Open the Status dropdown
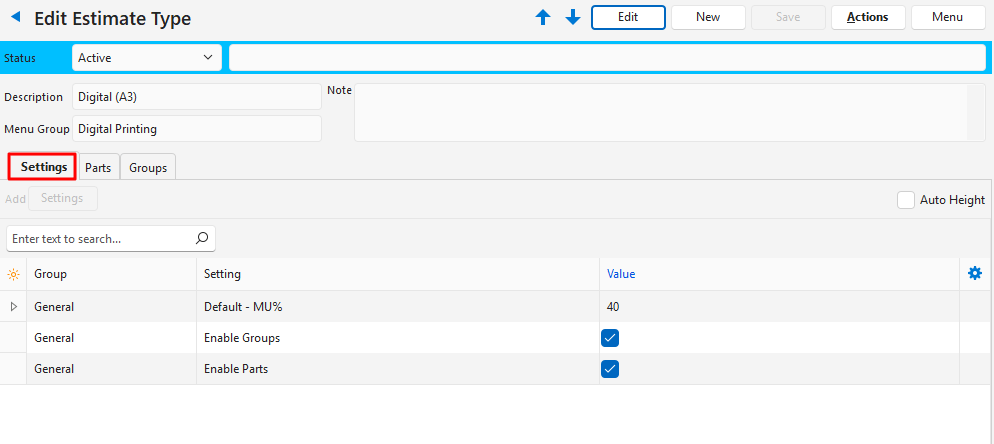The height and width of the screenshot is (444, 994). pos(146,58)
